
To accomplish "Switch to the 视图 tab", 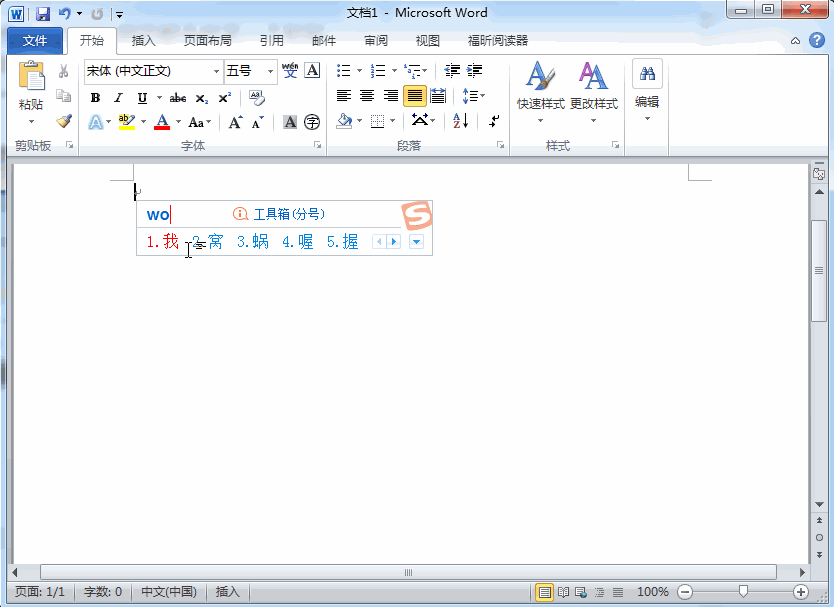I will (428, 40).
